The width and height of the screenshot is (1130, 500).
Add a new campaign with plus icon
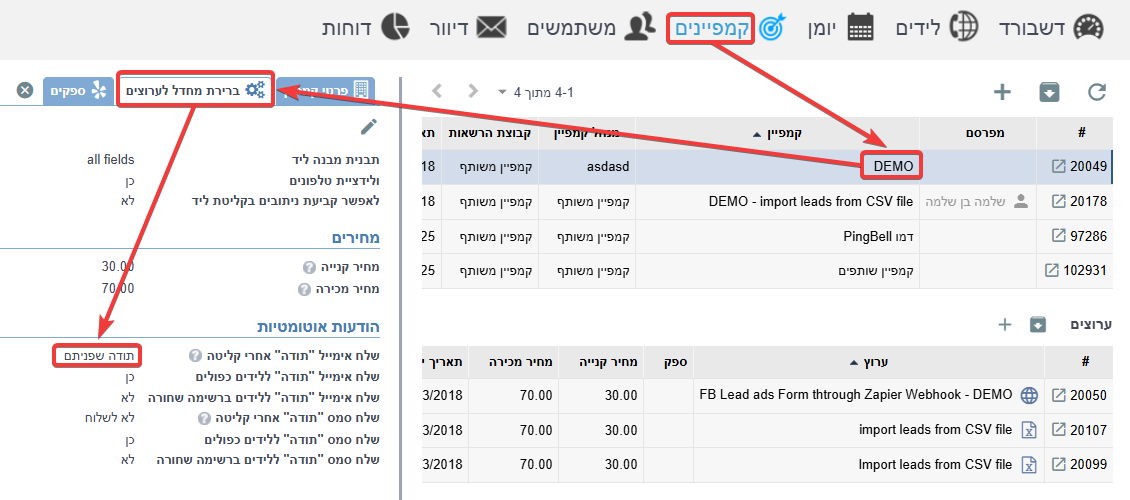click(1001, 92)
